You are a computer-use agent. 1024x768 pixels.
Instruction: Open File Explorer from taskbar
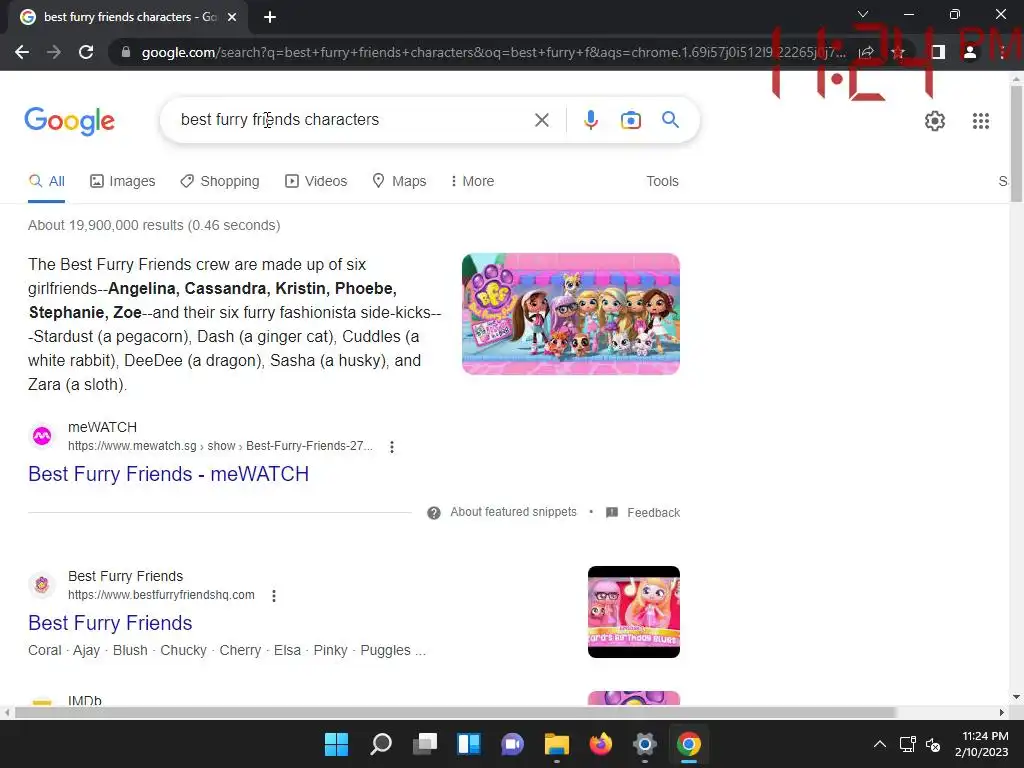pos(556,744)
